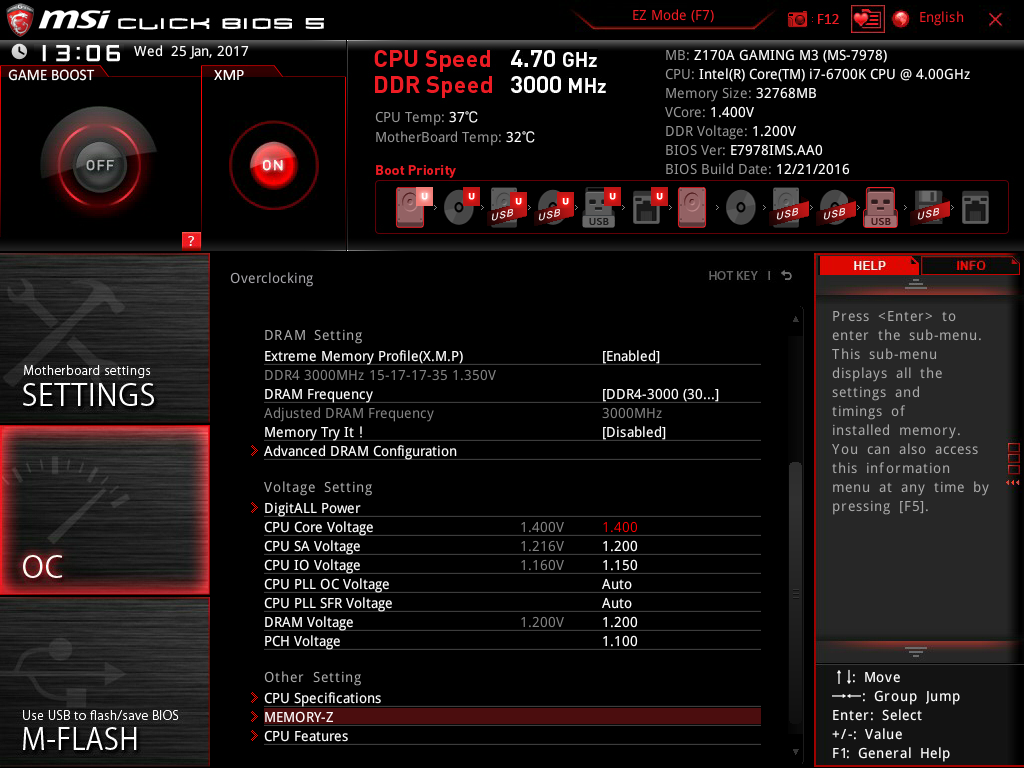Select the highlighted UEFI hard disk boot device
1024x768 pixels.
click(x=413, y=208)
